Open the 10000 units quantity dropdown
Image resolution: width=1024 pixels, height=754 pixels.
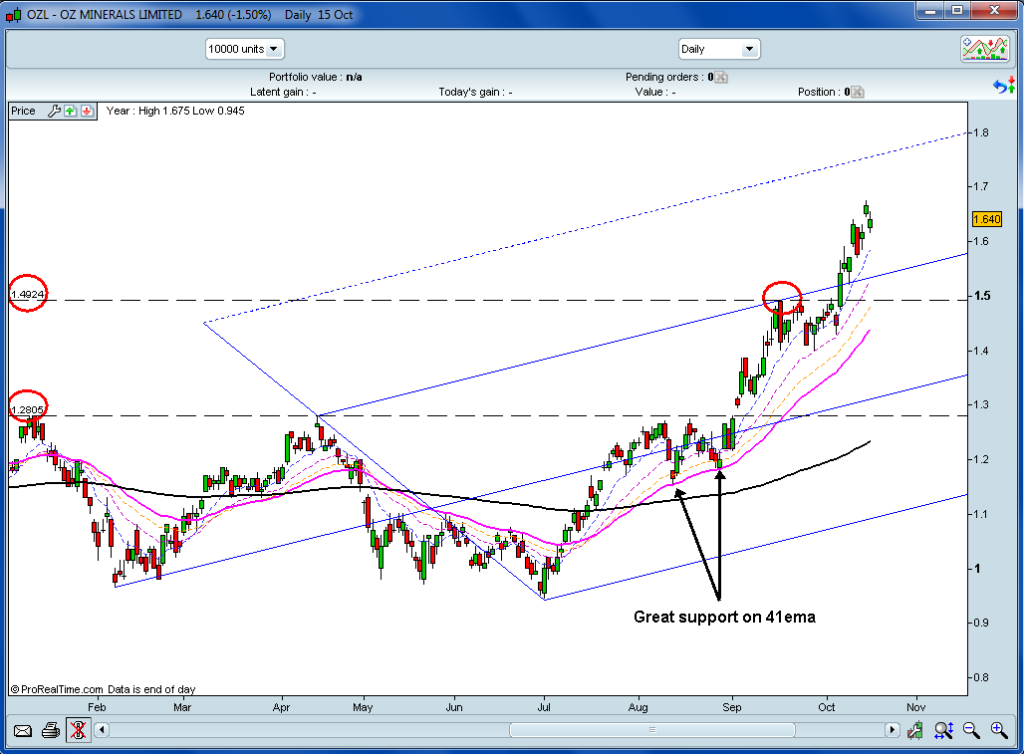point(245,49)
